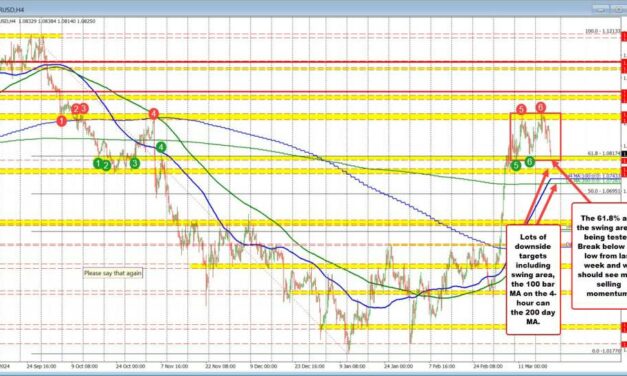Click the USD.H4 chart window title
Screen dimensions: 627x376
[x=12, y=10]
